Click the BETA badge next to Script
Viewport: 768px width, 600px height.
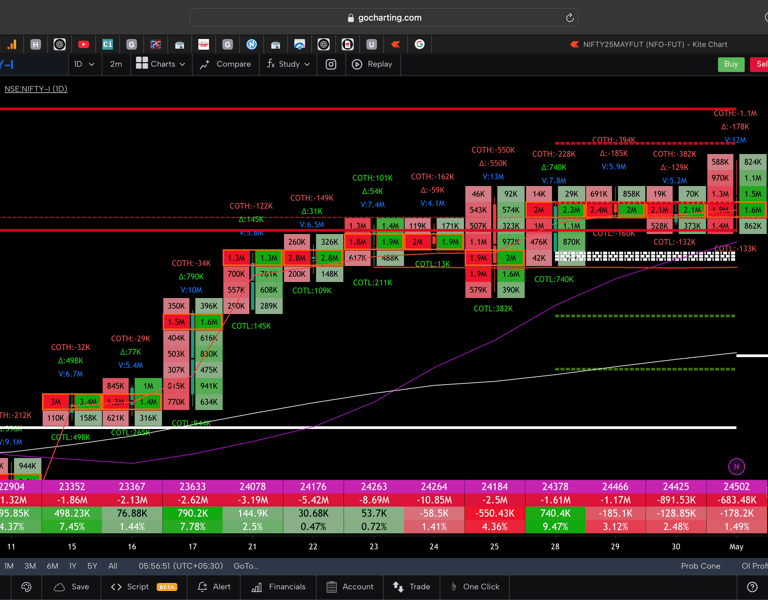[167, 587]
